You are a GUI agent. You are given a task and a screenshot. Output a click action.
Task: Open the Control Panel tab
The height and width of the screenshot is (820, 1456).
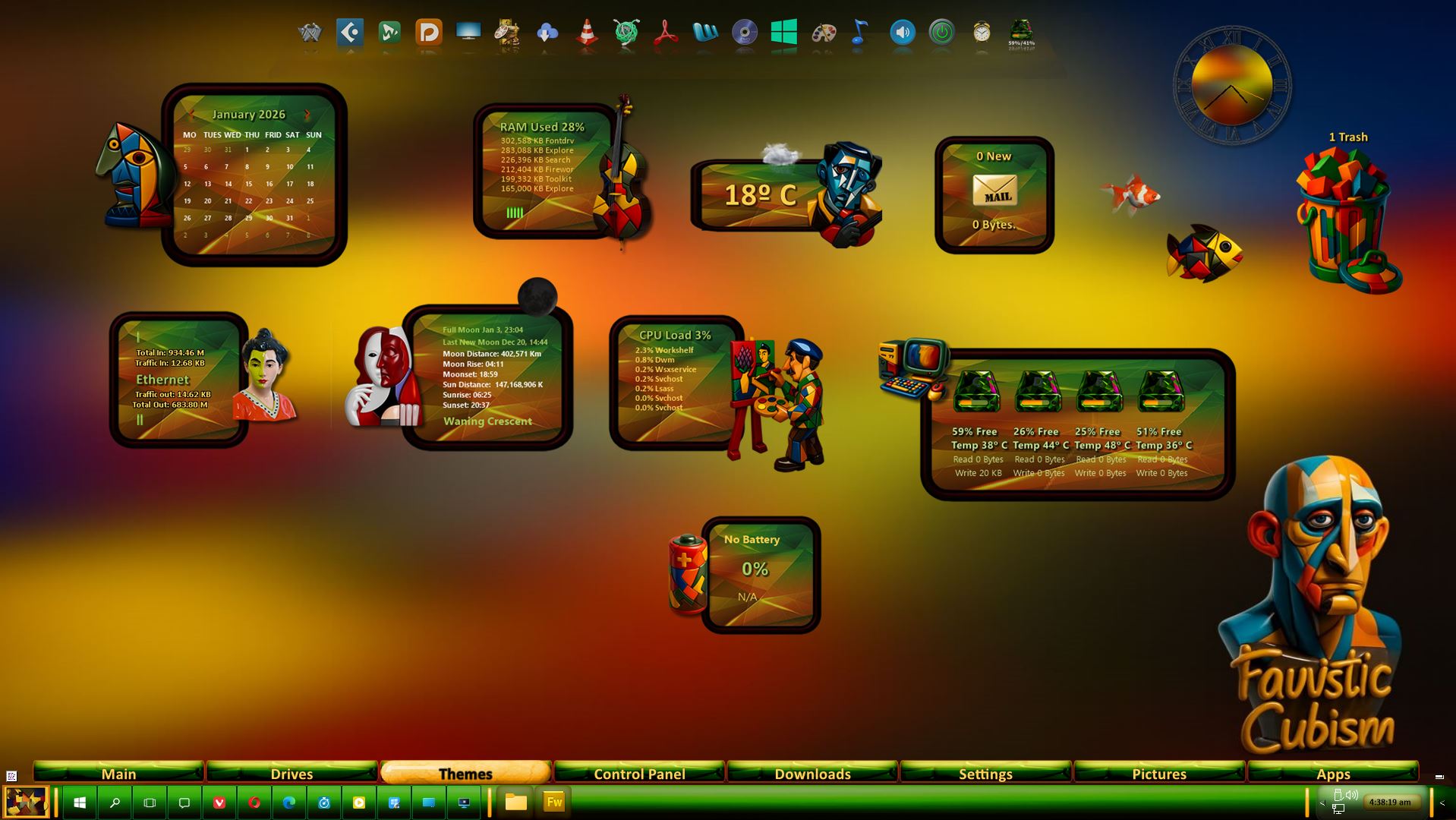(x=639, y=773)
